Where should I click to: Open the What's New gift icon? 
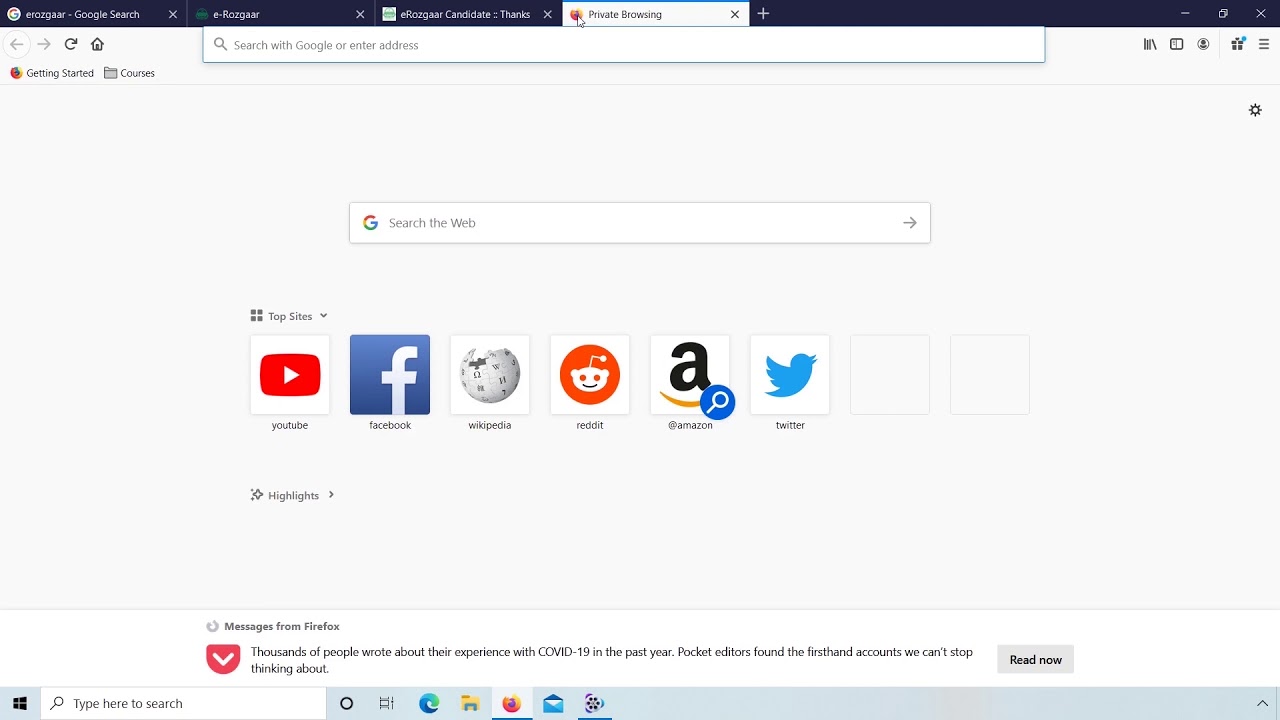tap(1238, 44)
